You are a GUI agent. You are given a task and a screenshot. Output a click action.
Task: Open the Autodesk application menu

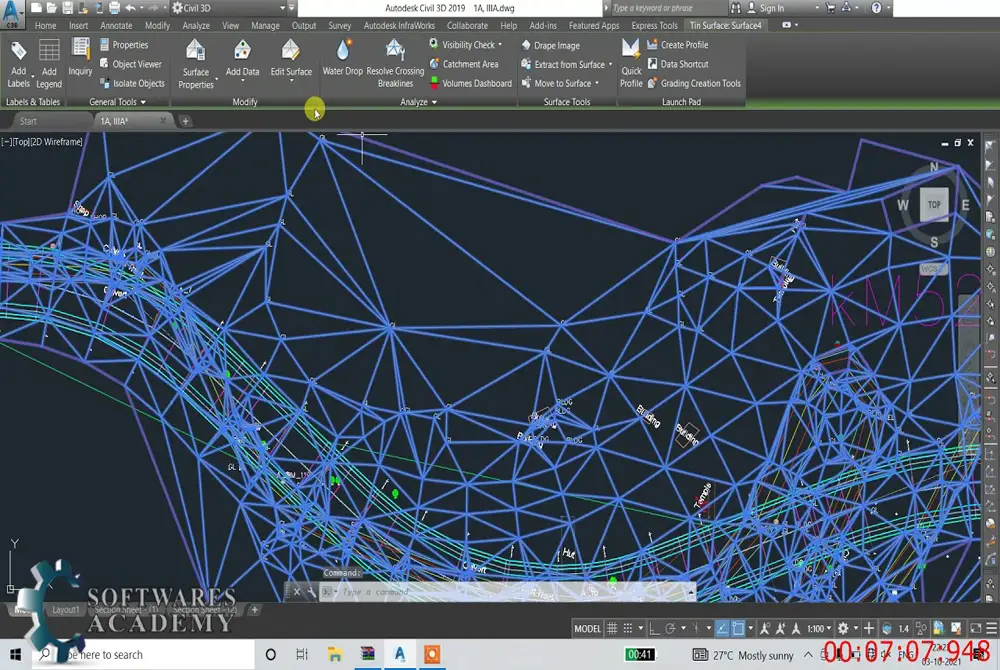(11, 13)
